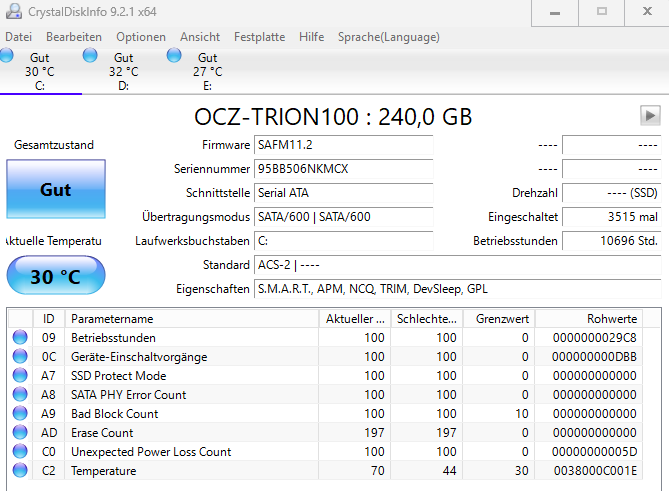Click the Übertragungsmodus field SATA/600
Screen dimensions: 669x491
(343, 217)
